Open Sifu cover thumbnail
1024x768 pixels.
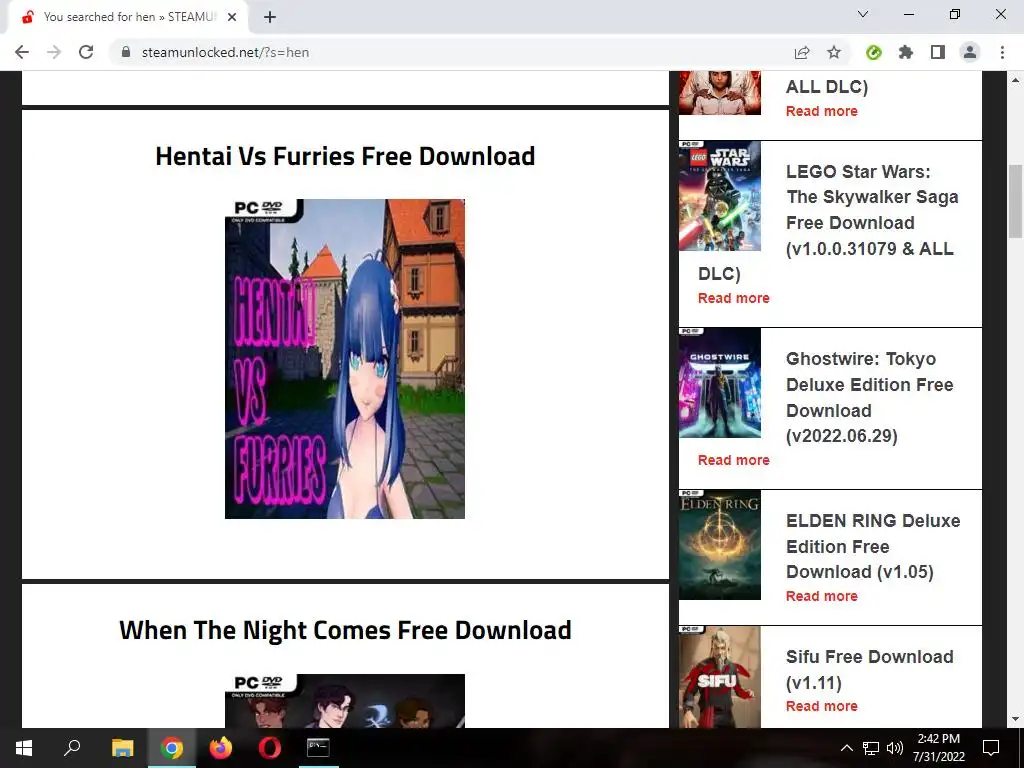[x=720, y=677]
